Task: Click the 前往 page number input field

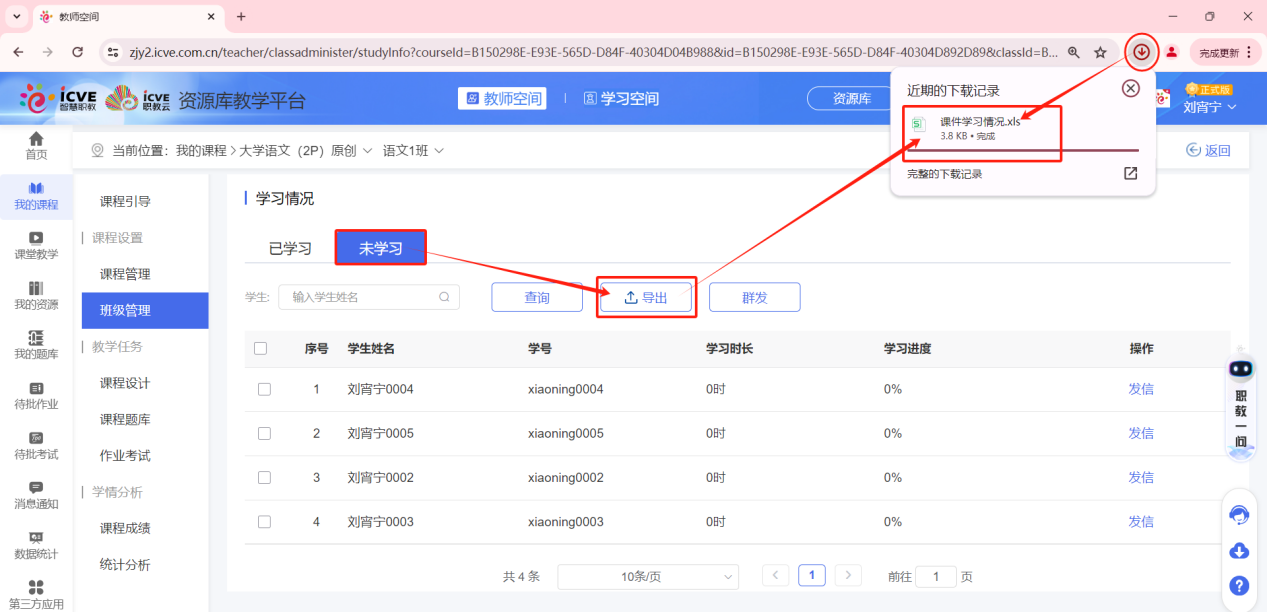Action: point(936,576)
